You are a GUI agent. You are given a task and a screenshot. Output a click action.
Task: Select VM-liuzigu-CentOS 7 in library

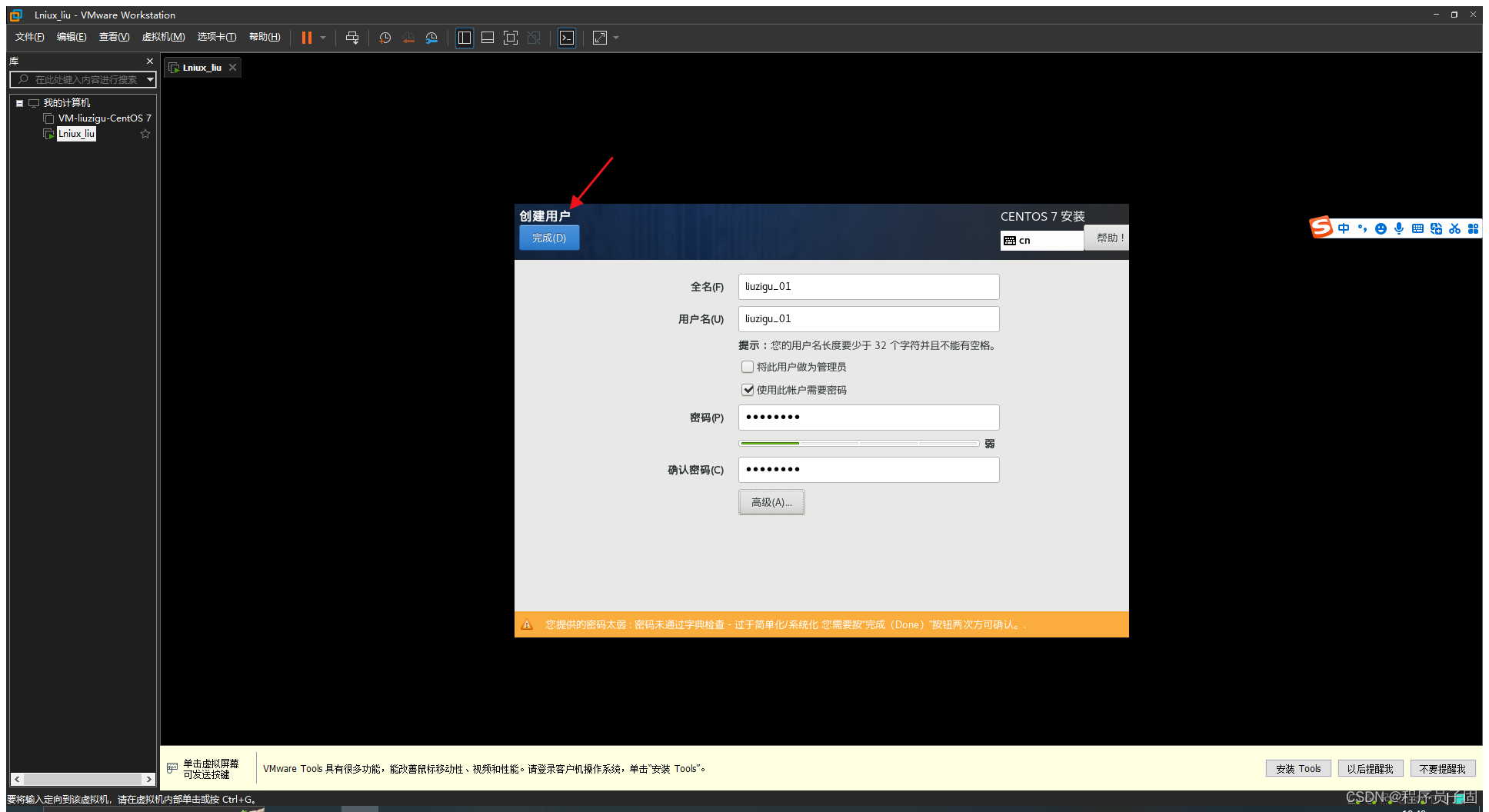click(x=105, y=118)
